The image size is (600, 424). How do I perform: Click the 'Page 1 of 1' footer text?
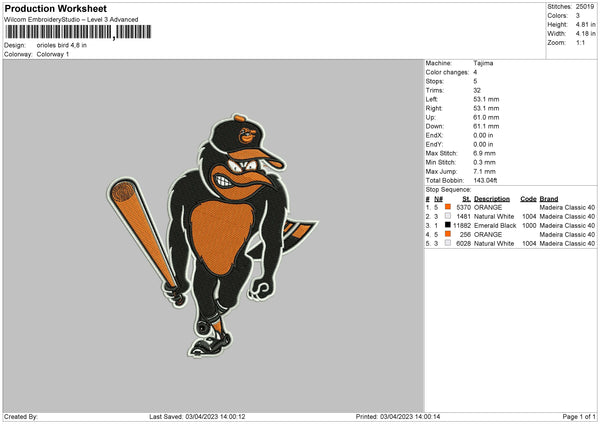tap(579, 417)
